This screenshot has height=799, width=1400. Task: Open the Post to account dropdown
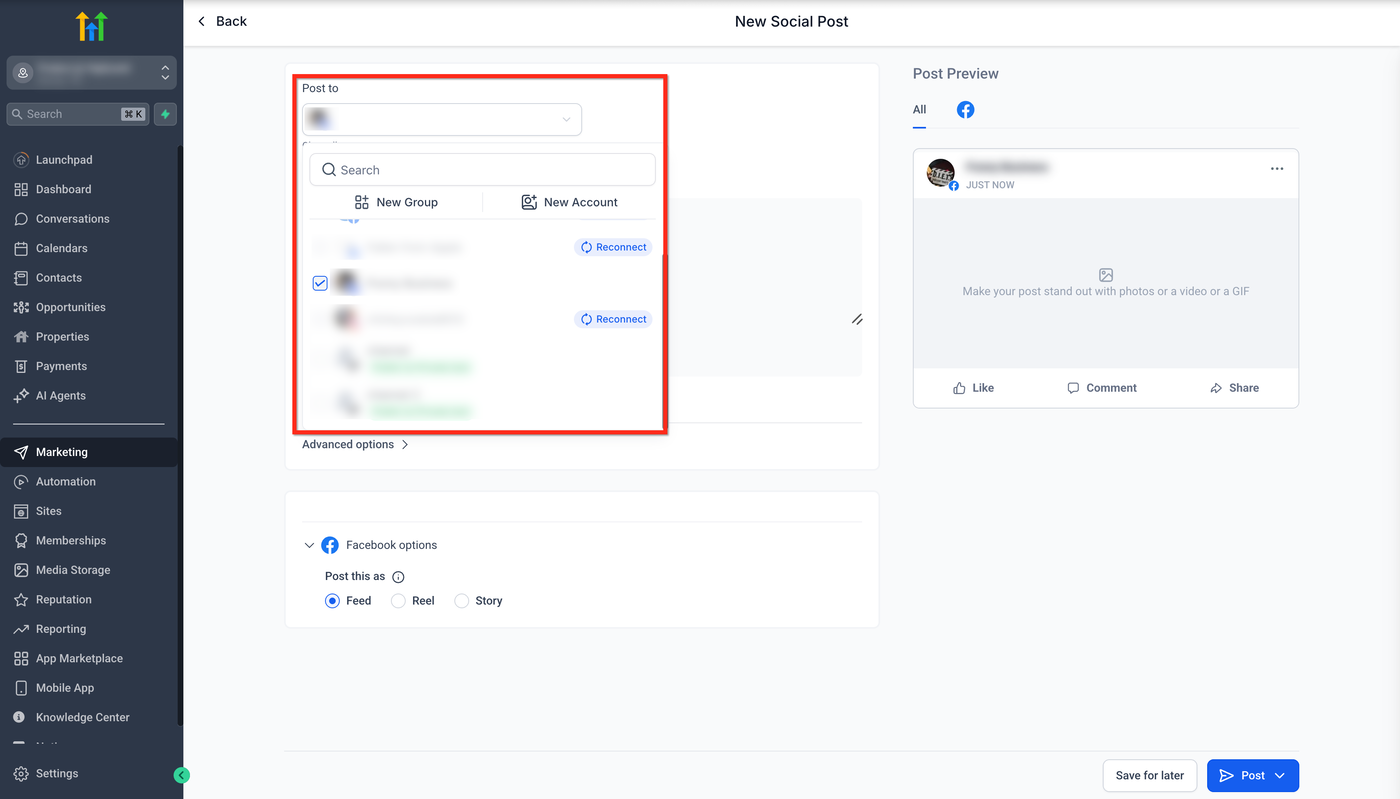(x=442, y=119)
